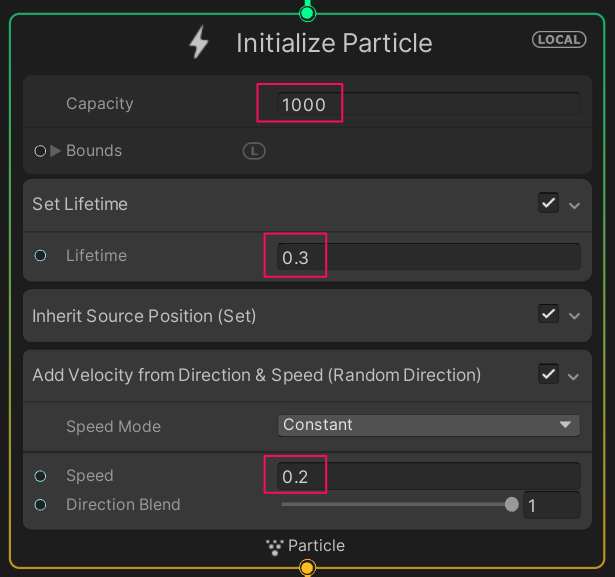Click the Initialize Particle title
Viewport: 615px width, 577px height.
click(334, 43)
